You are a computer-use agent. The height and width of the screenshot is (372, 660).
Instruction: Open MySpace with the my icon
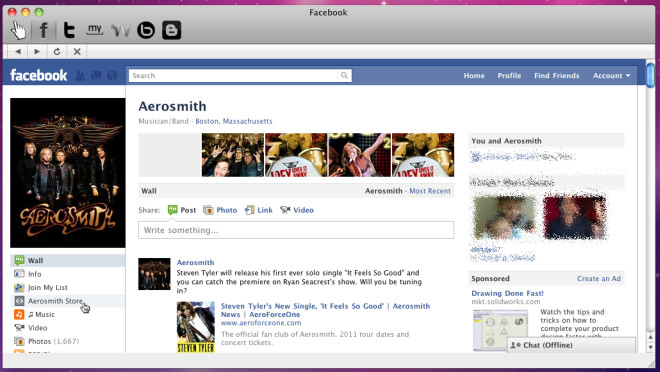point(95,29)
